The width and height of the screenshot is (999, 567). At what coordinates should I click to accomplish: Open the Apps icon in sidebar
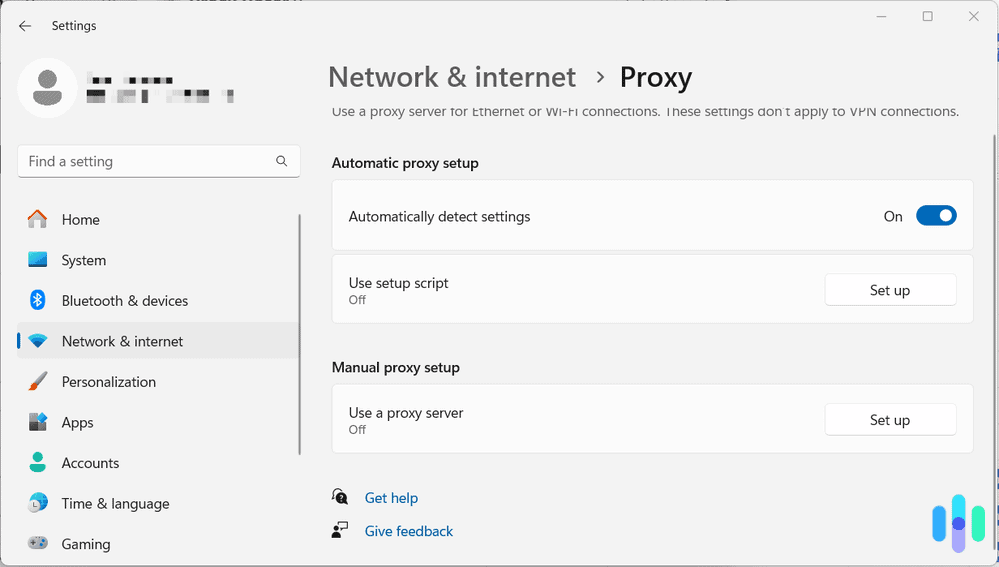click(38, 422)
